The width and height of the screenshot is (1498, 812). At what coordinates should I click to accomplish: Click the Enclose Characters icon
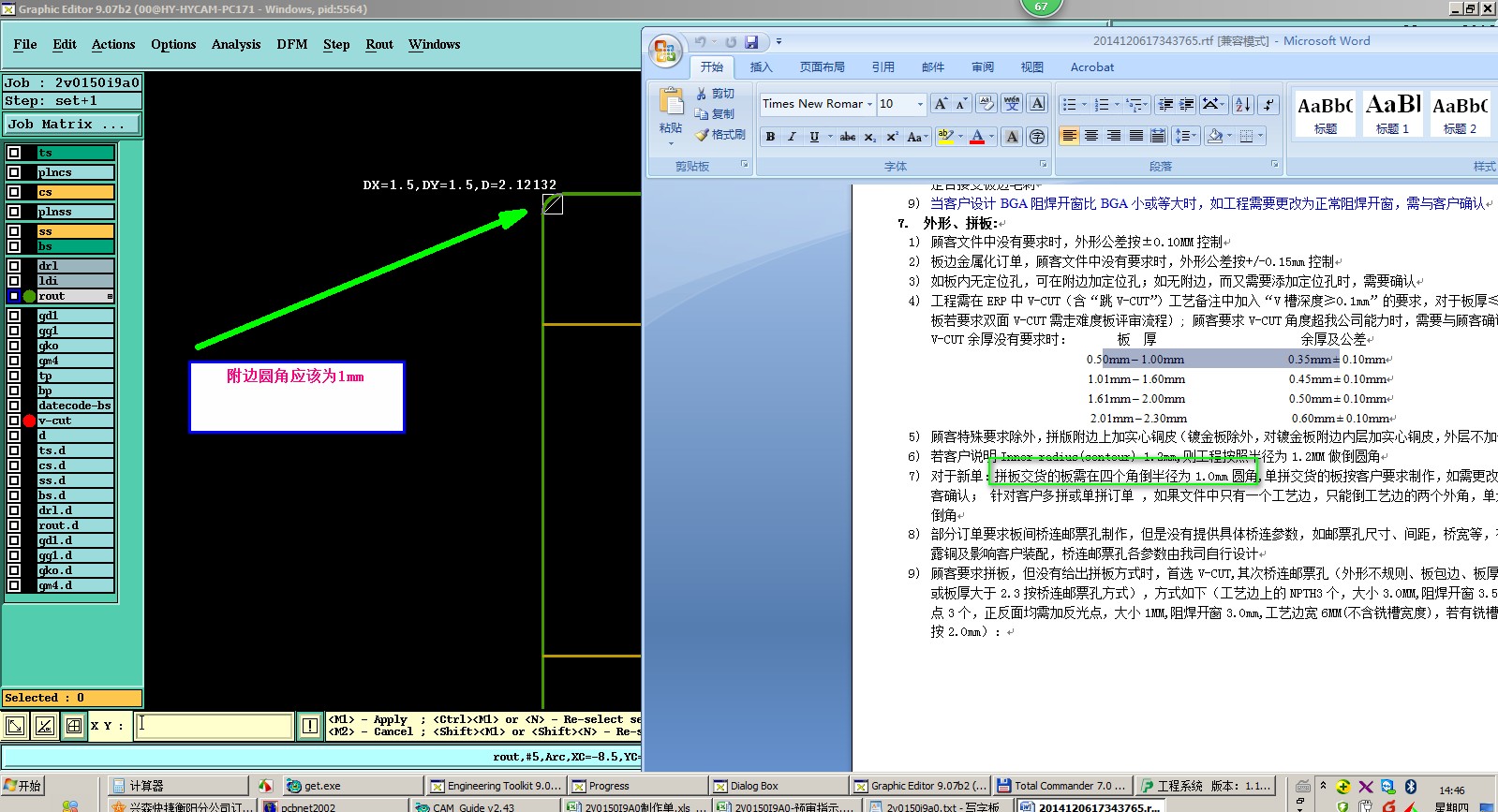click(1037, 137)
